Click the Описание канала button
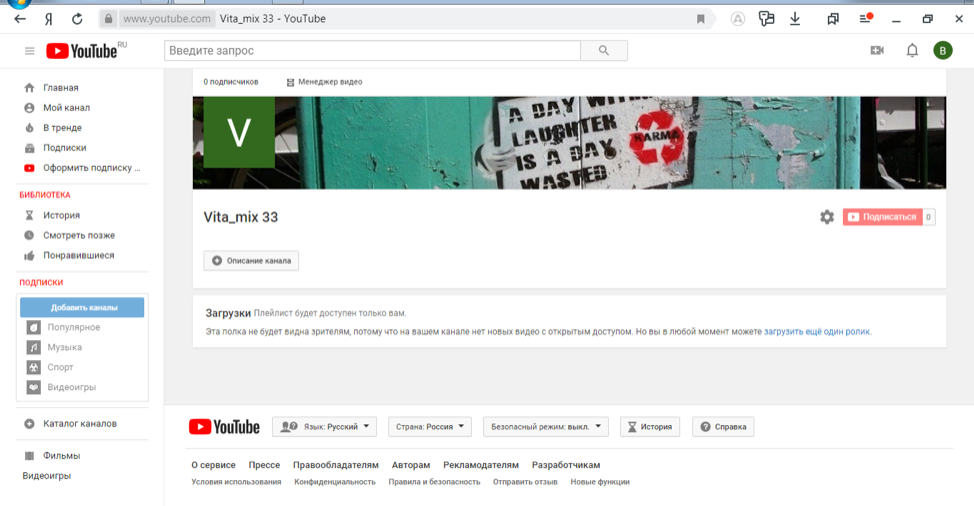The width and height of the screenshot is (974, 506). pos(251,261)
